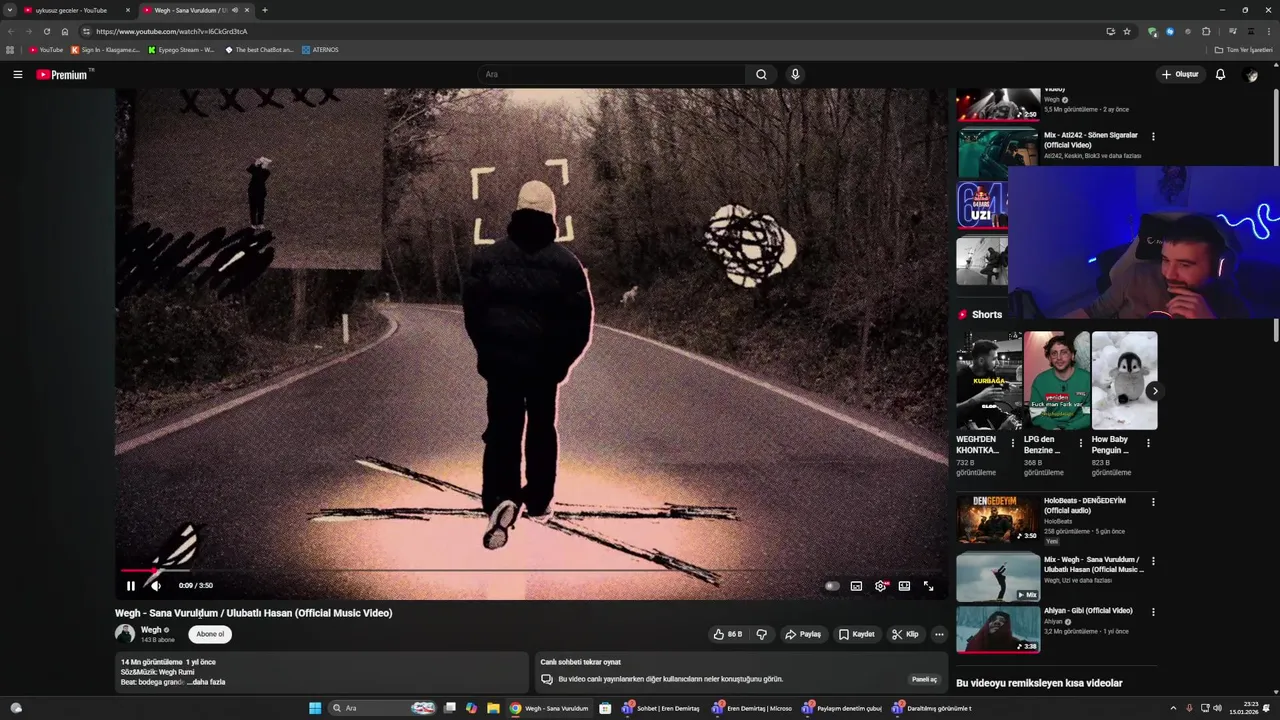
Task: Open the Sign In - Klasgame bookmark
Action: (105, 50)
